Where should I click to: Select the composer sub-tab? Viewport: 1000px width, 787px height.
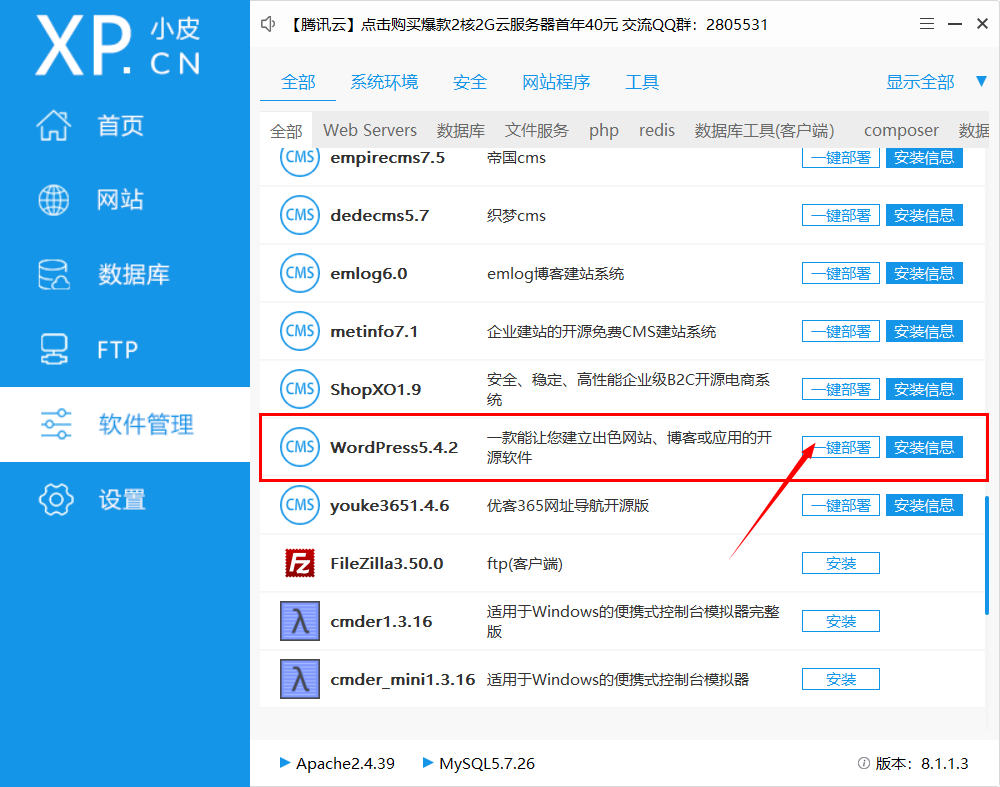[x=901, y=131]
